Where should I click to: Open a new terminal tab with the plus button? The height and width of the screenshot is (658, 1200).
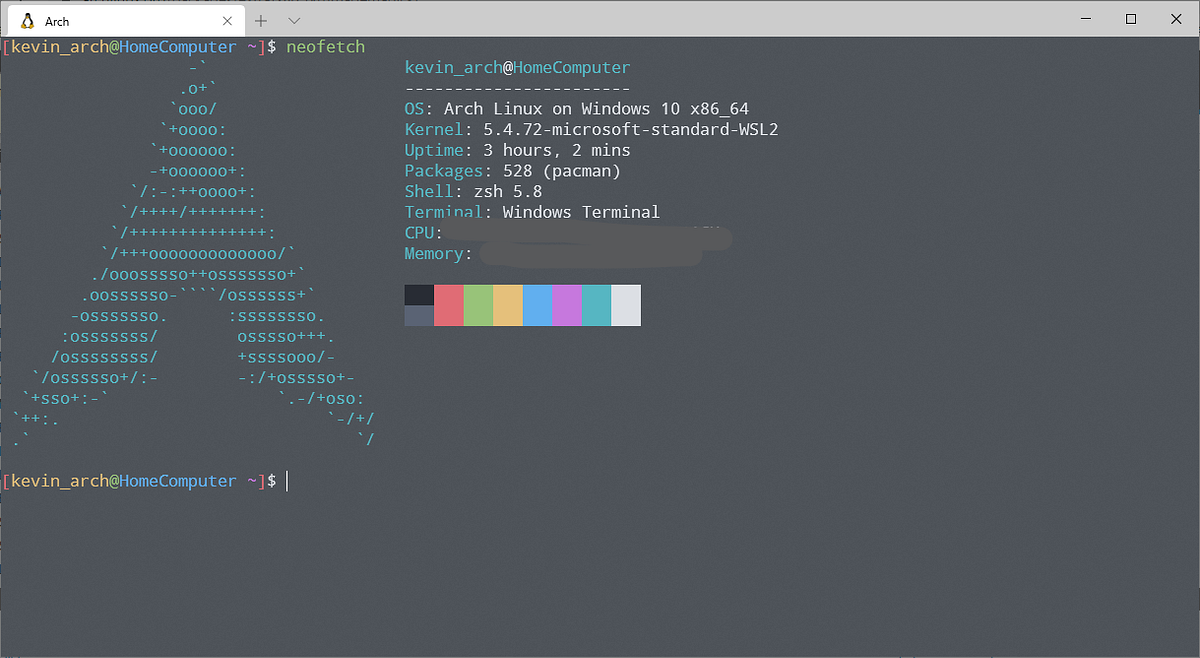(x=259, y=20)
